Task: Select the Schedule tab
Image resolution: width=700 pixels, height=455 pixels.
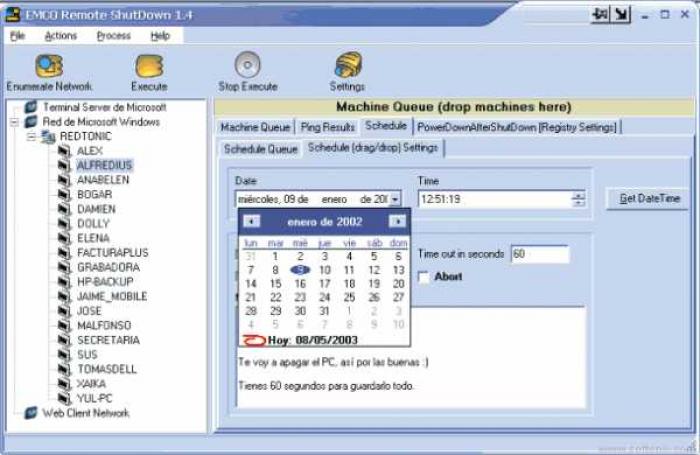Action: 386,125
